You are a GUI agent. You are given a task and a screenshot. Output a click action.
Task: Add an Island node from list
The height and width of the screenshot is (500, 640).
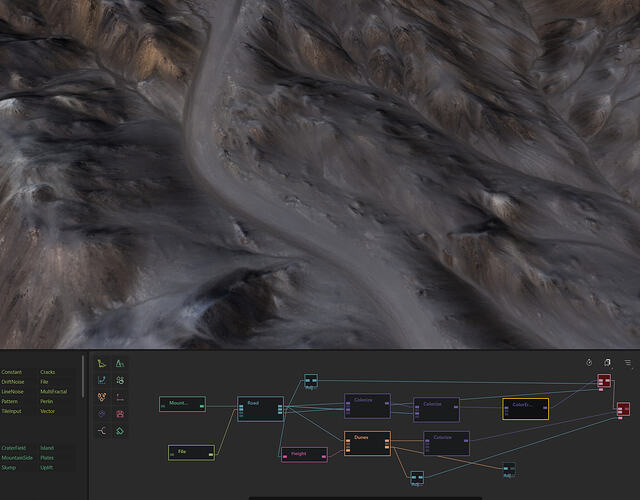tap(47, 448)
